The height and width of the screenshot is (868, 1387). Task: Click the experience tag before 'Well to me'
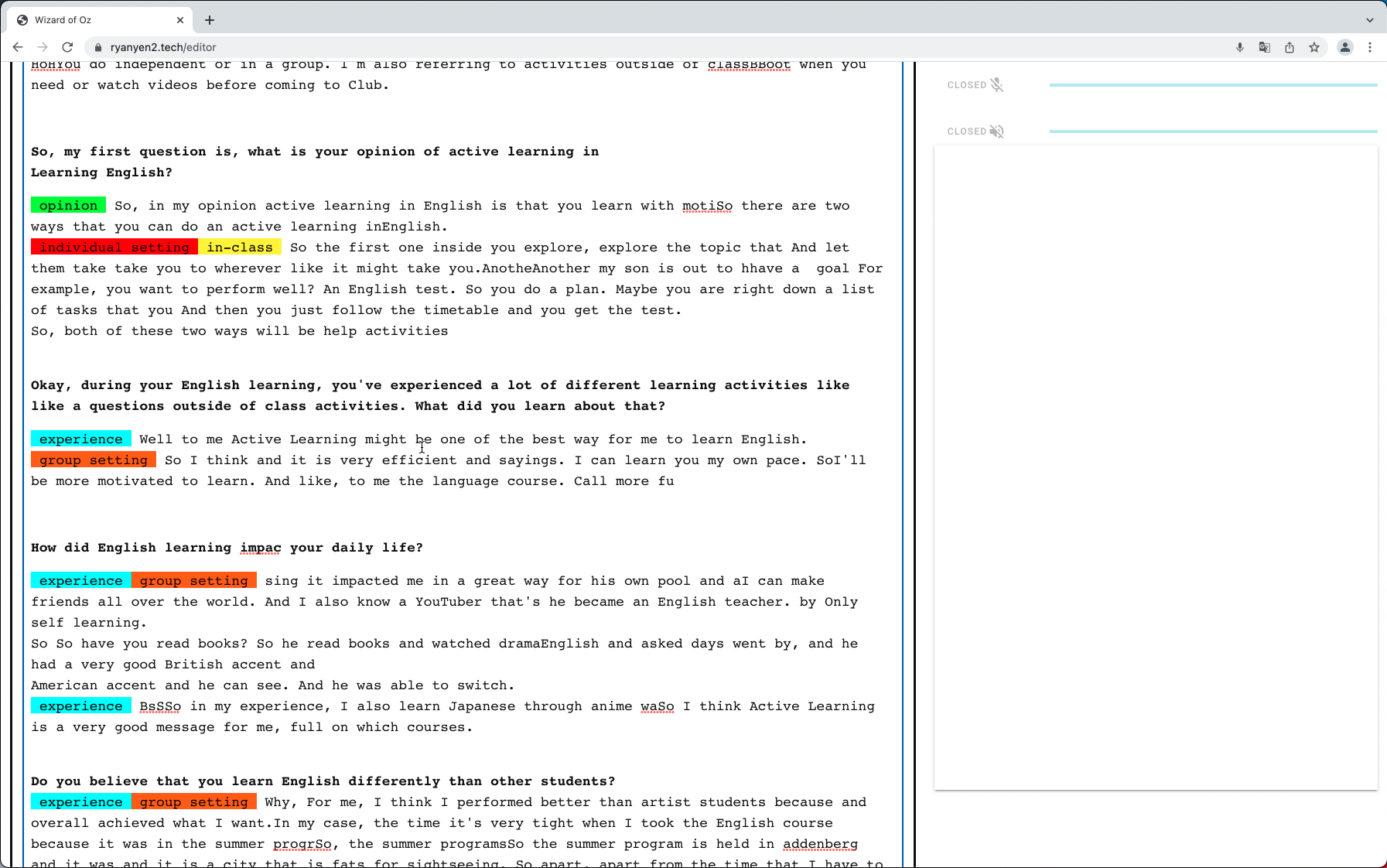81,439
